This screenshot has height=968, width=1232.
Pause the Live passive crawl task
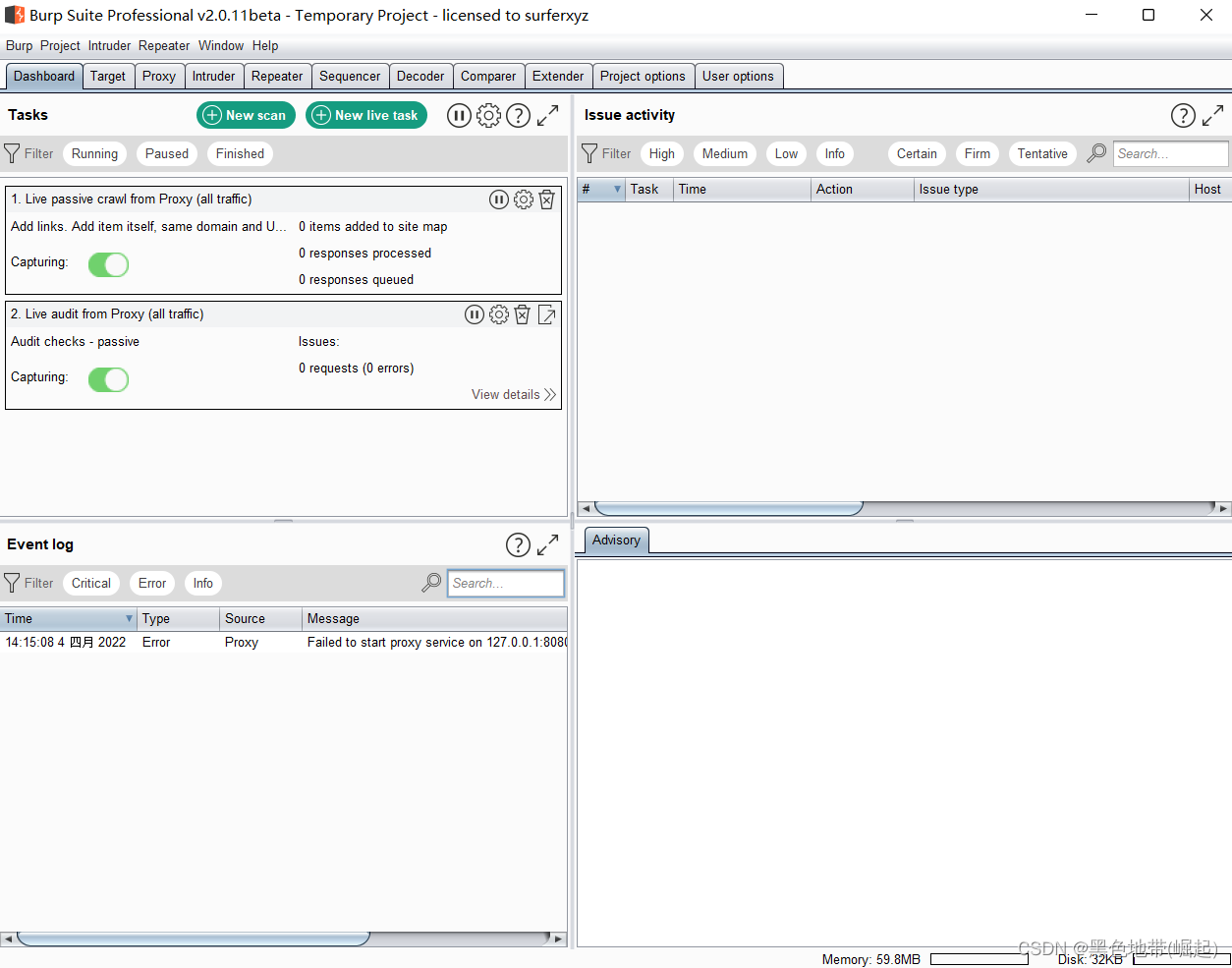pyautogui.click(x=499, y=199)
